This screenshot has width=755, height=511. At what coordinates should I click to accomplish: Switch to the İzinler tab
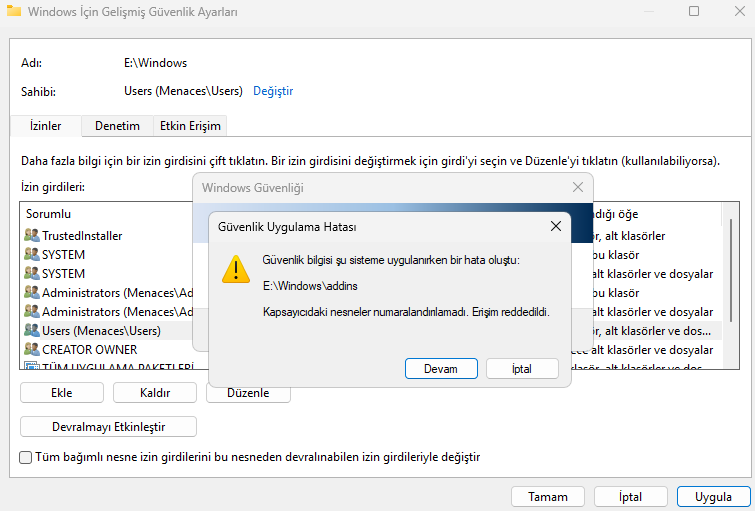click(x=46, y=126)
